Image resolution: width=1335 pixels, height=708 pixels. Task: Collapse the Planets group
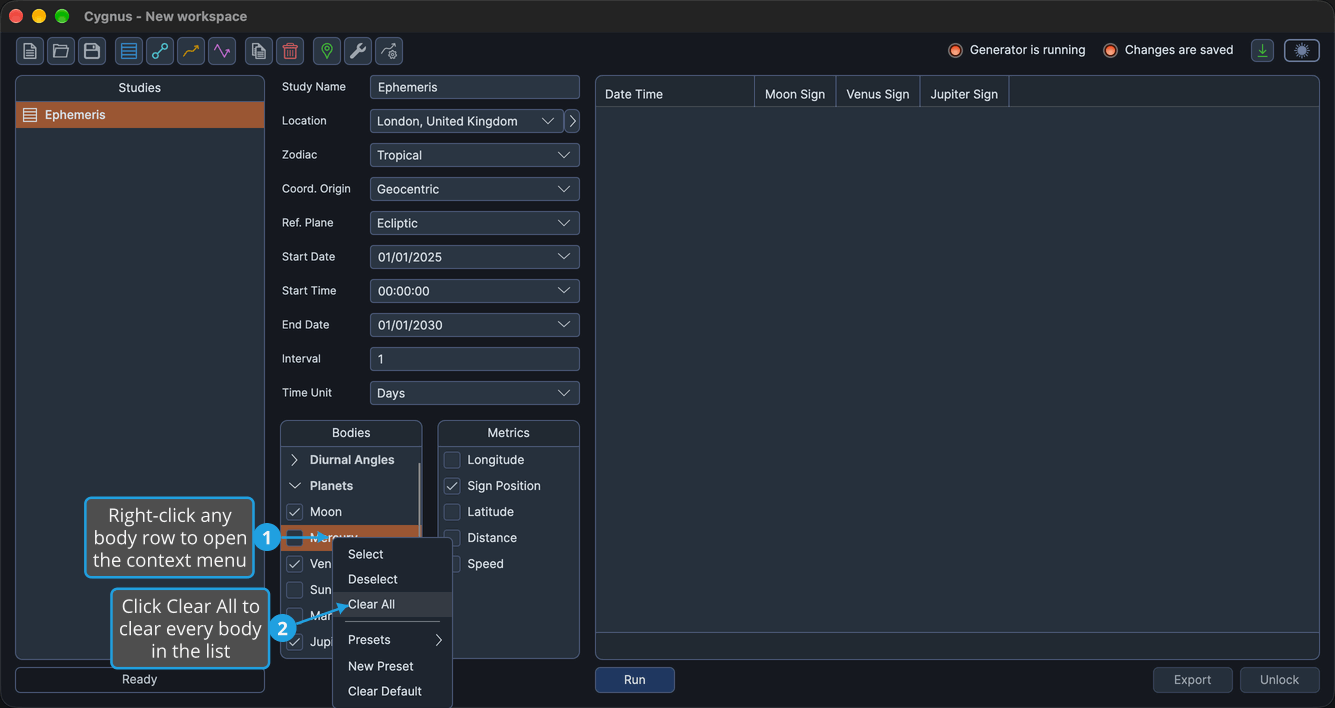294,486
